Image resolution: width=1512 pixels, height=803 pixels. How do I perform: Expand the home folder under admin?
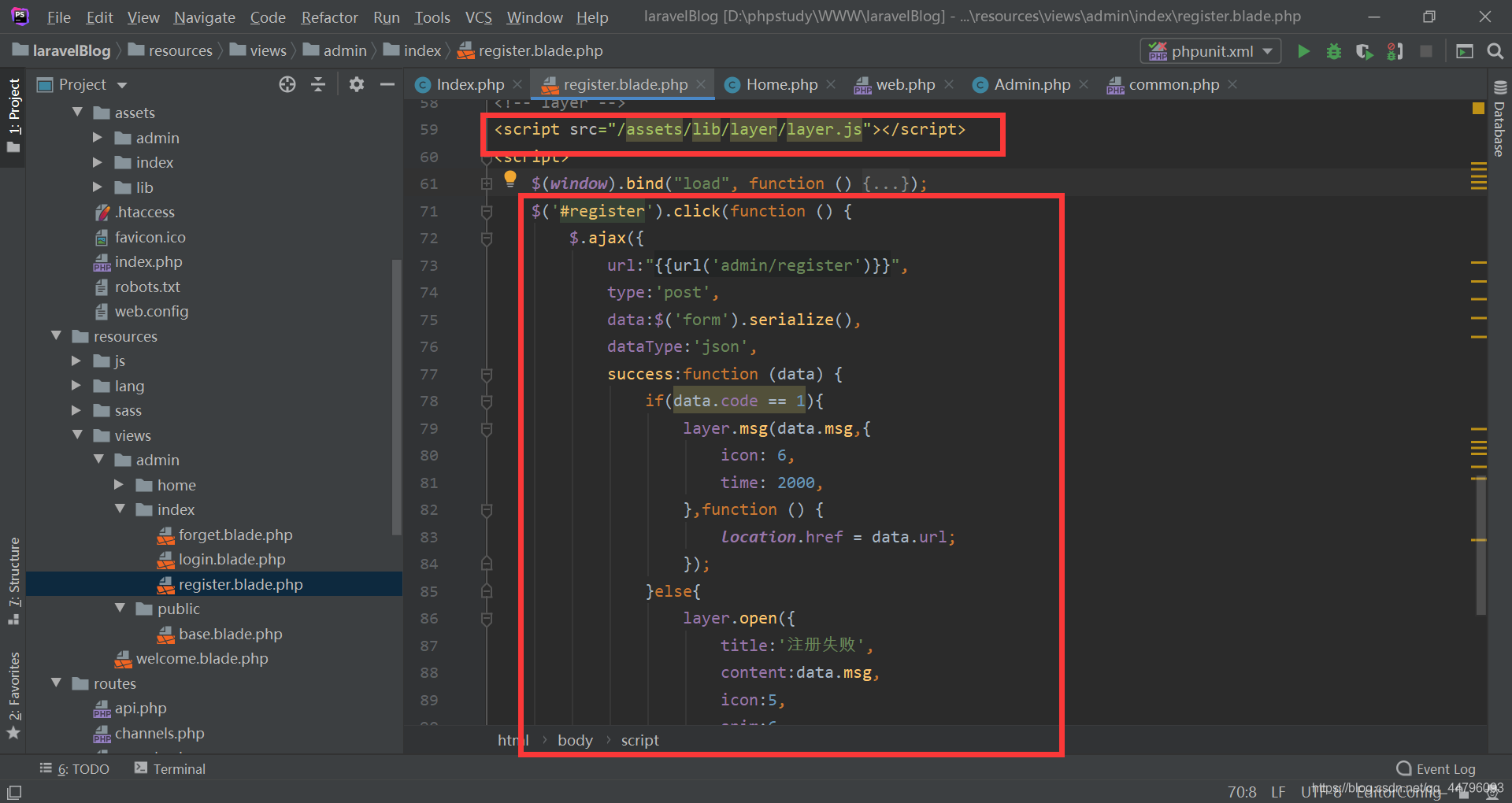119,485
